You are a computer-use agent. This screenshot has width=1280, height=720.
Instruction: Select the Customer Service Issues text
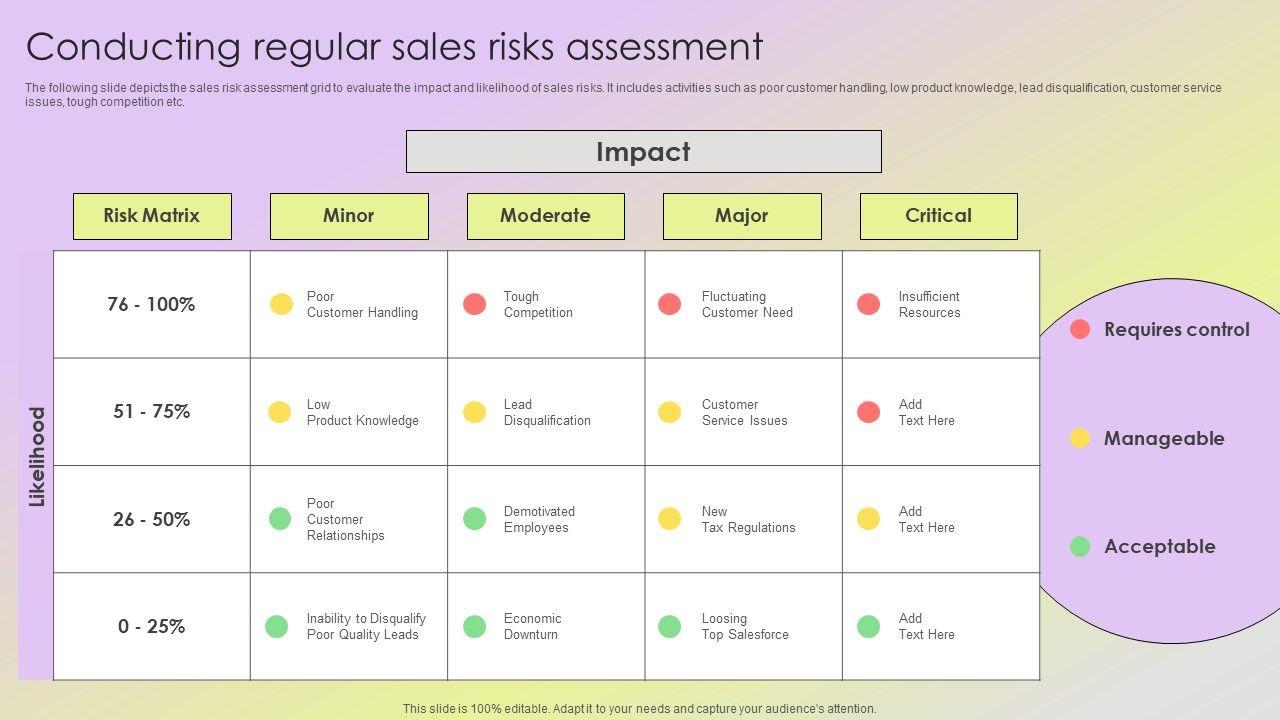(744, 412)
